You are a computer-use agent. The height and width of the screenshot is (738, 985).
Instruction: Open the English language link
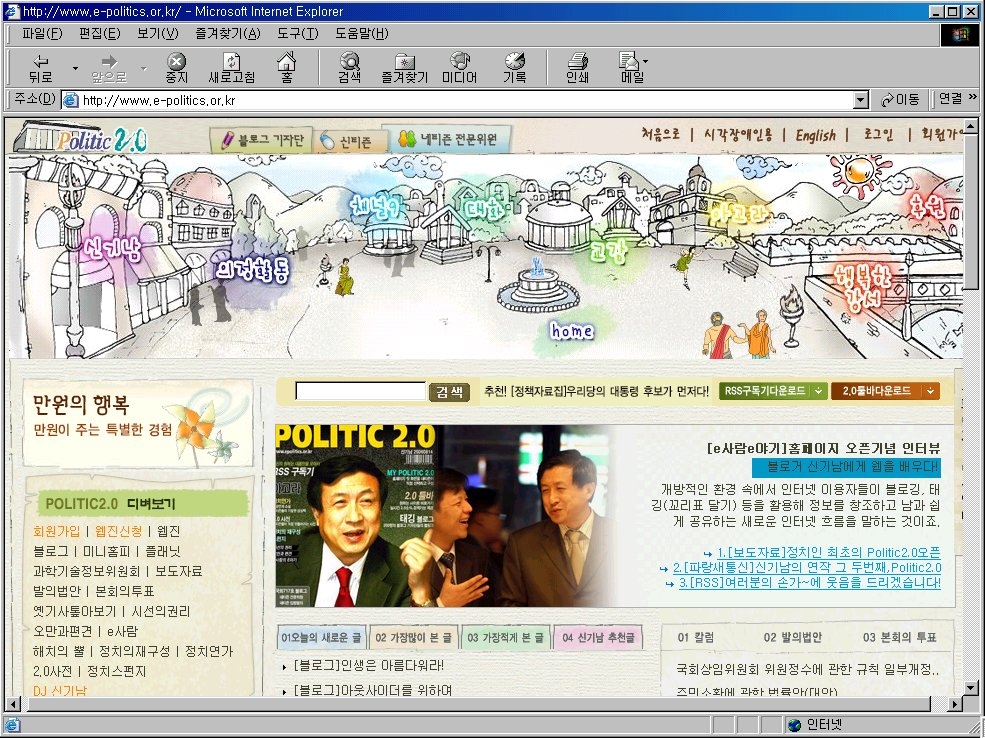(815, 136)
